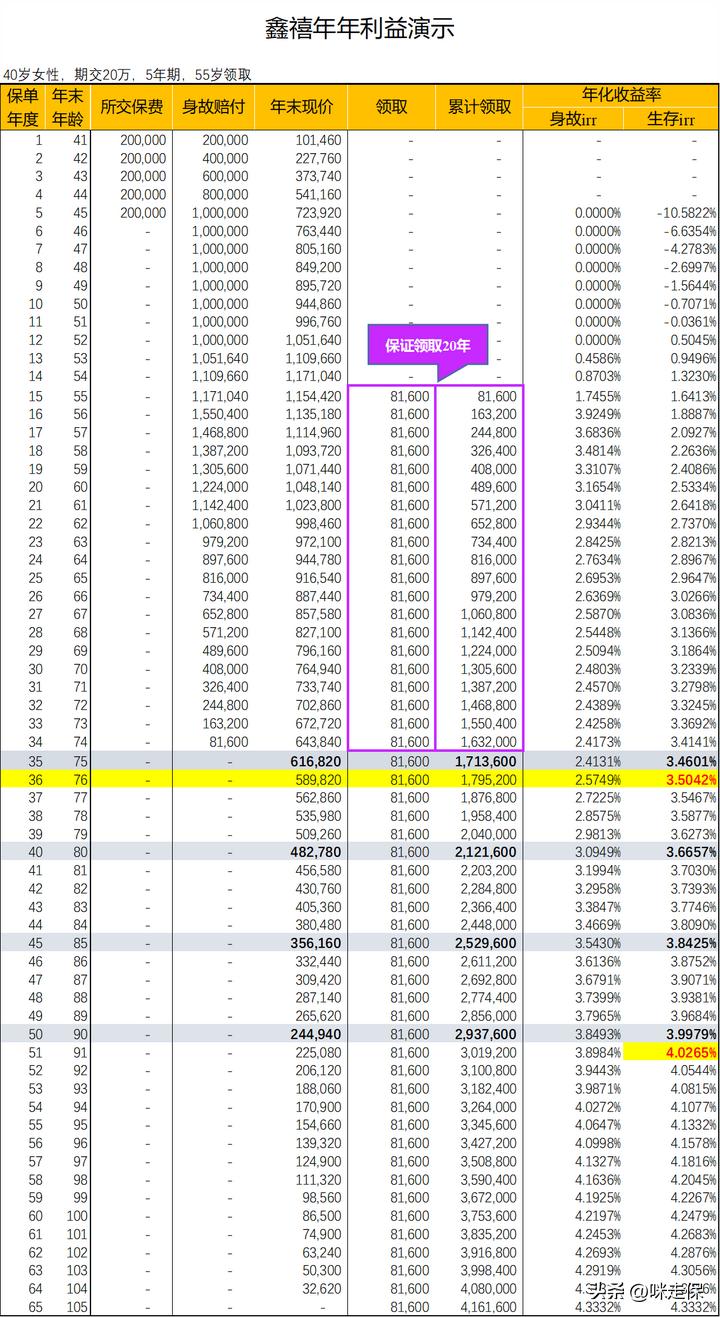The height and width of the screenshot is (1317, 720).
Task: Select the bold IRR value 3.9979%
Action: [691, 1034]
